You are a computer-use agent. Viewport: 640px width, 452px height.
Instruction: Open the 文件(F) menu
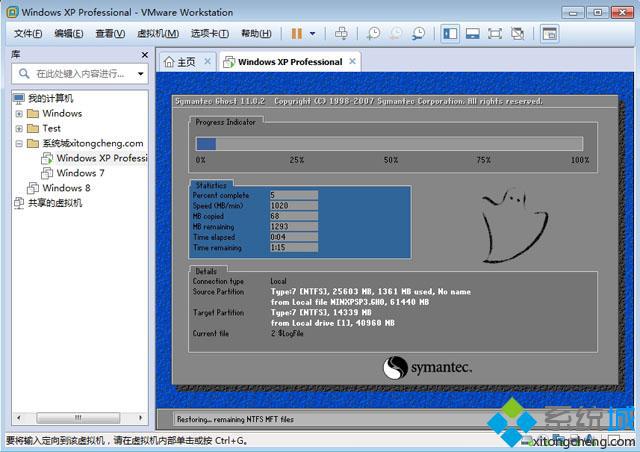pyautogui.click(x=28, y=33)
